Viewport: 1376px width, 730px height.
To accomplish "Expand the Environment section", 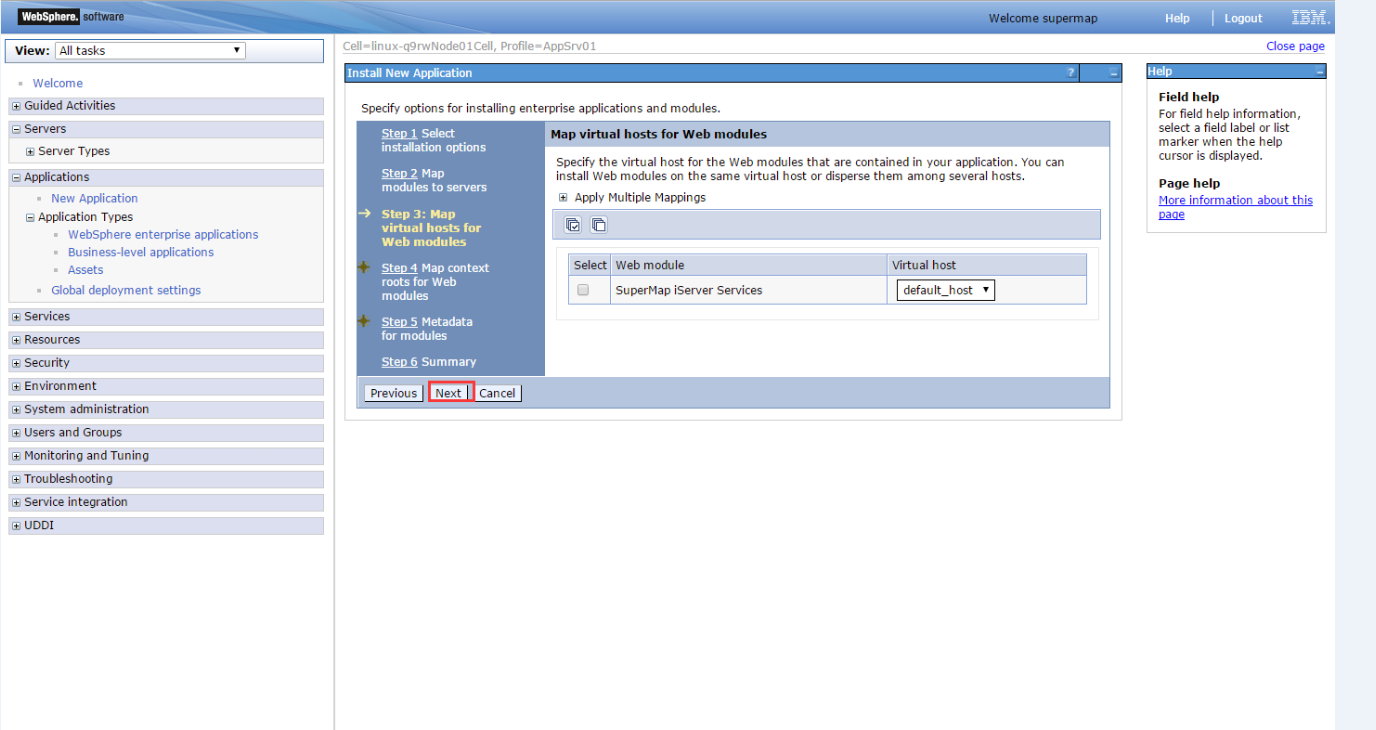I will pyautogui.click(x=16, y=386).
